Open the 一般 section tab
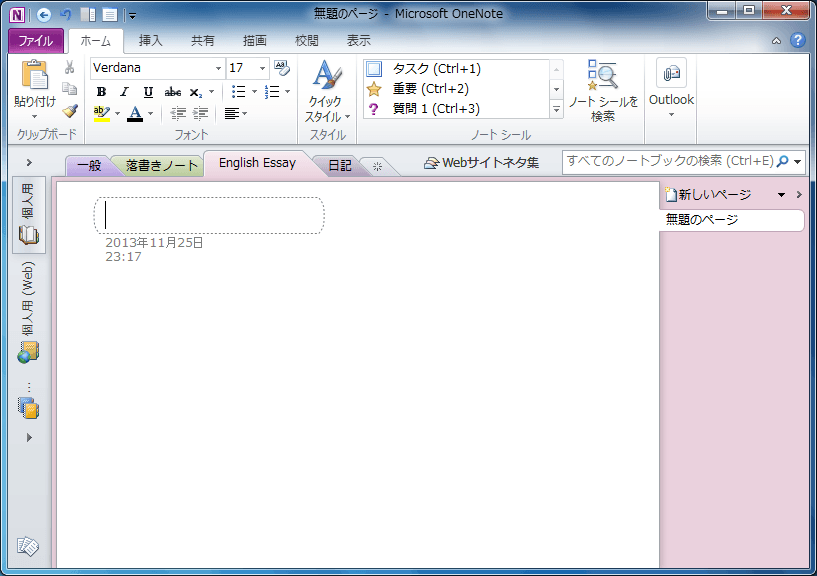Viewport: 817px width, 576px height. click(x=89, y=166)
